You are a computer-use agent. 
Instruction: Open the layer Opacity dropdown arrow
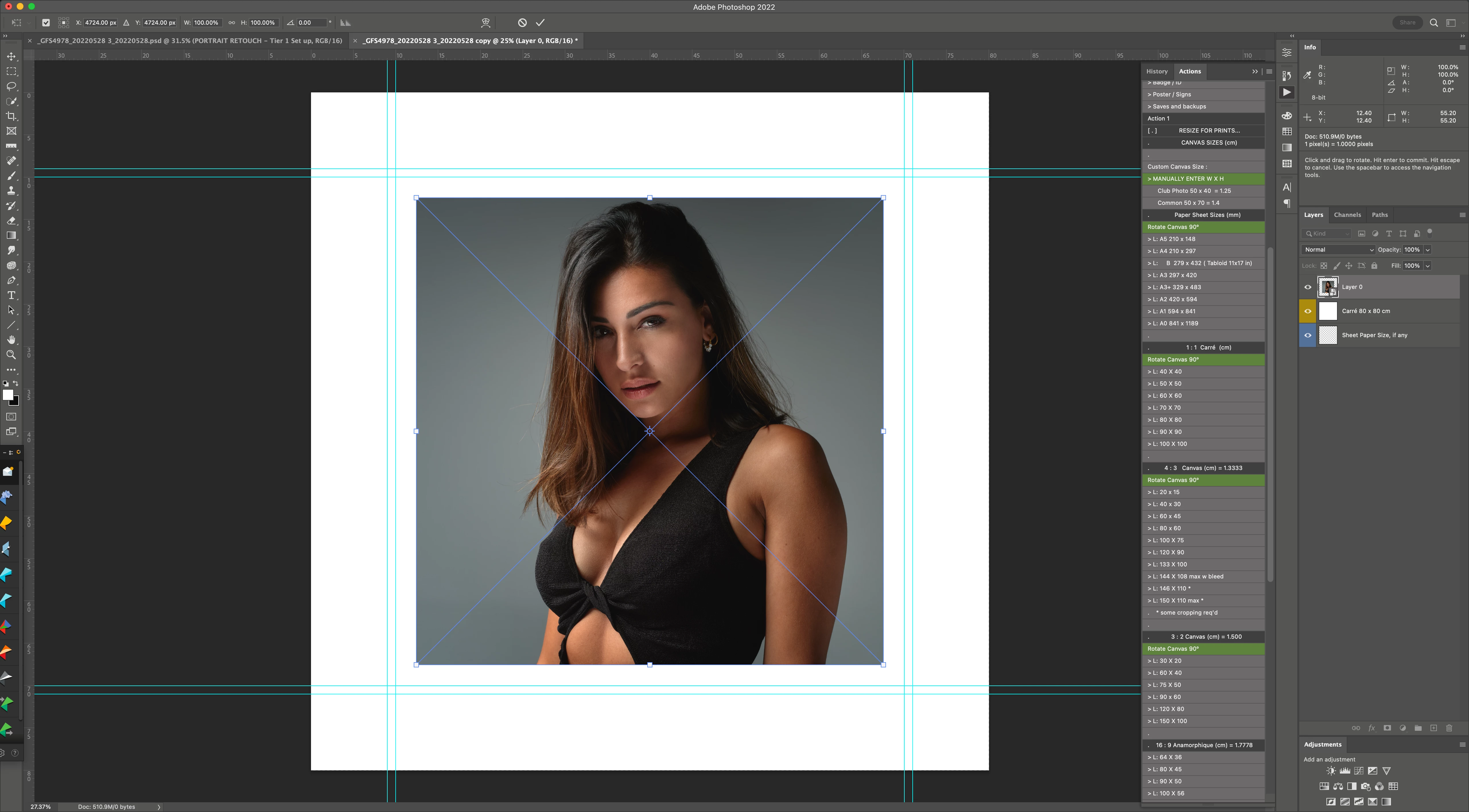point(1427,250)
